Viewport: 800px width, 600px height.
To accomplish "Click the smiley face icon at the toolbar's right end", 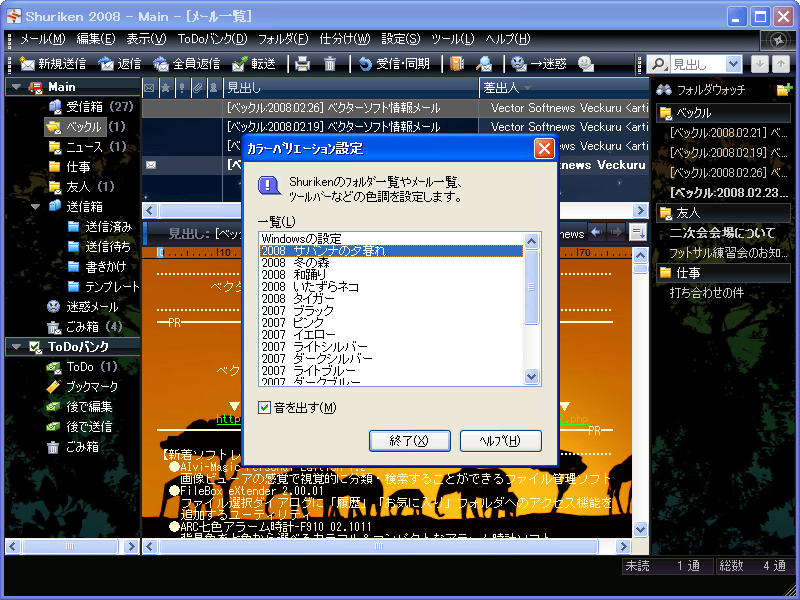I will pyautogui.click(x=586, y=64).
